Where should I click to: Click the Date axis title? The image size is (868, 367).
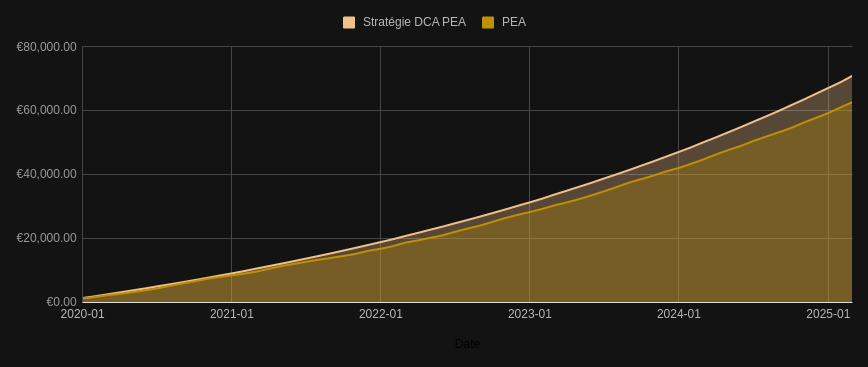(x=467, y=344)
